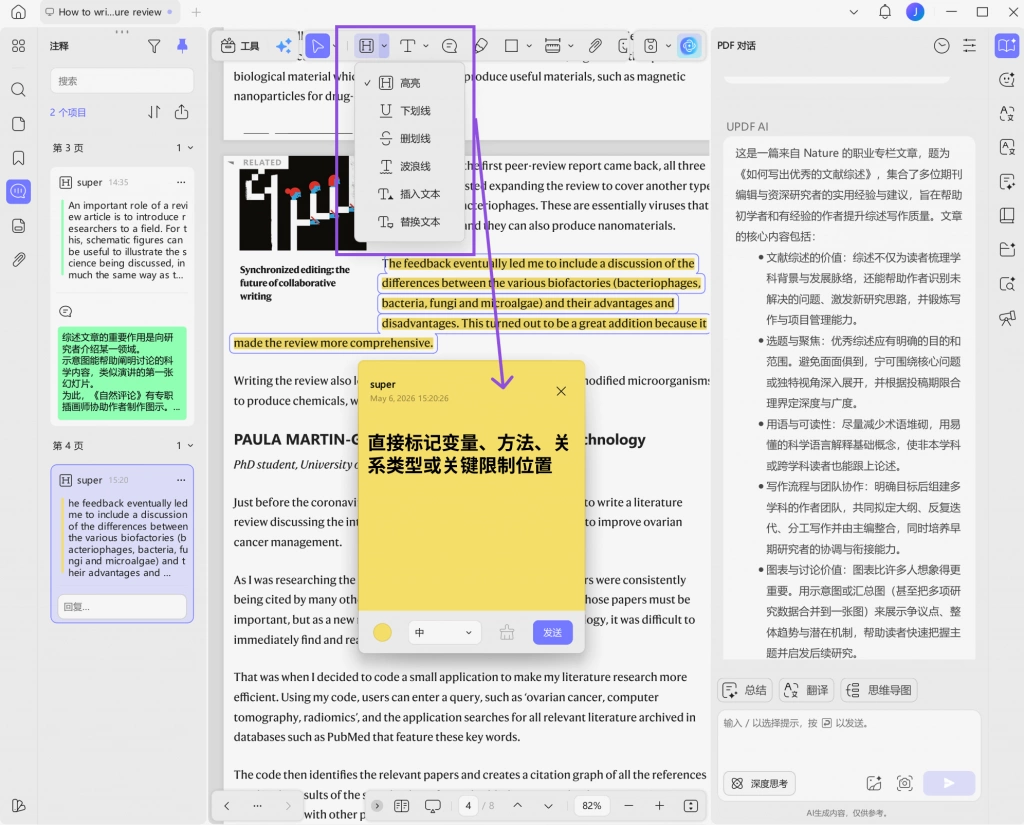The width and height of the screenshot is (1024, 825).
Task: Toggle 深度思考 deep thinking mode
Action: click(760, 783)
